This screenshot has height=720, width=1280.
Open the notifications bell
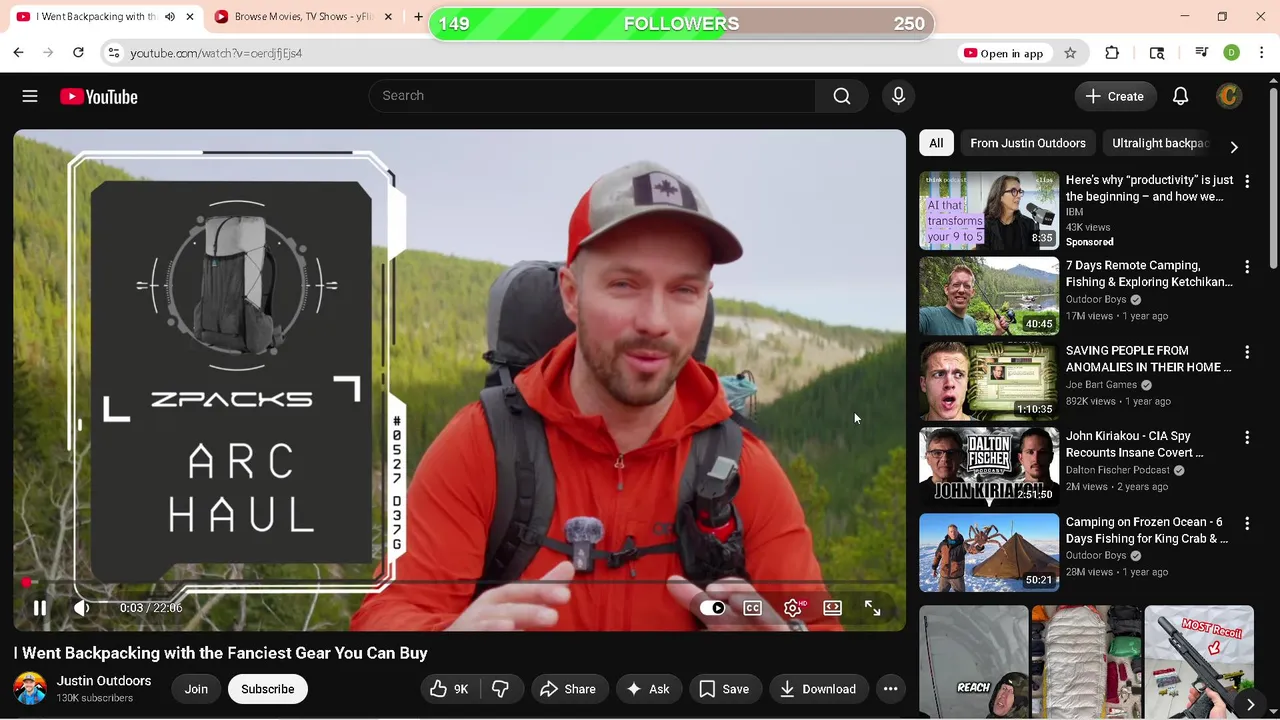coord(1180,96)
